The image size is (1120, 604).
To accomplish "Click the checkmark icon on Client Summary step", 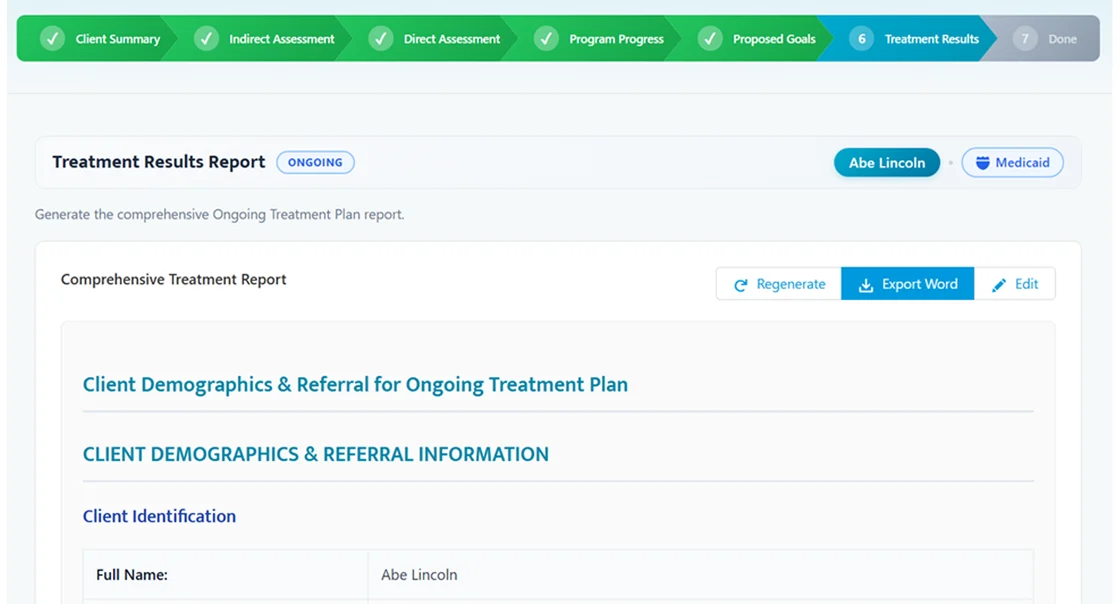I will [x=52, y=38].
